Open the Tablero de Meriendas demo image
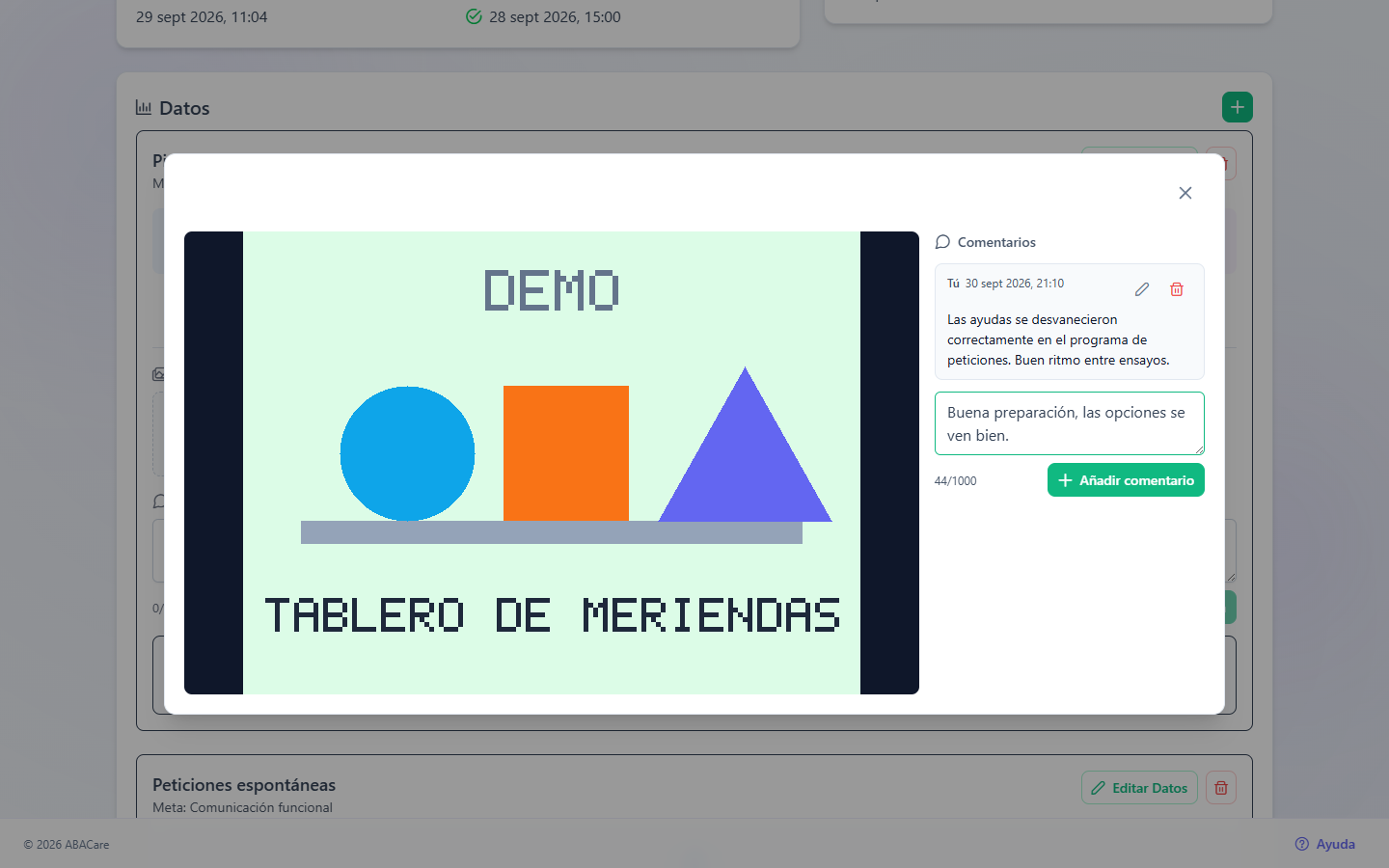Image resolution: width=1389 pixels, height=868 pixels. [552, 463]
